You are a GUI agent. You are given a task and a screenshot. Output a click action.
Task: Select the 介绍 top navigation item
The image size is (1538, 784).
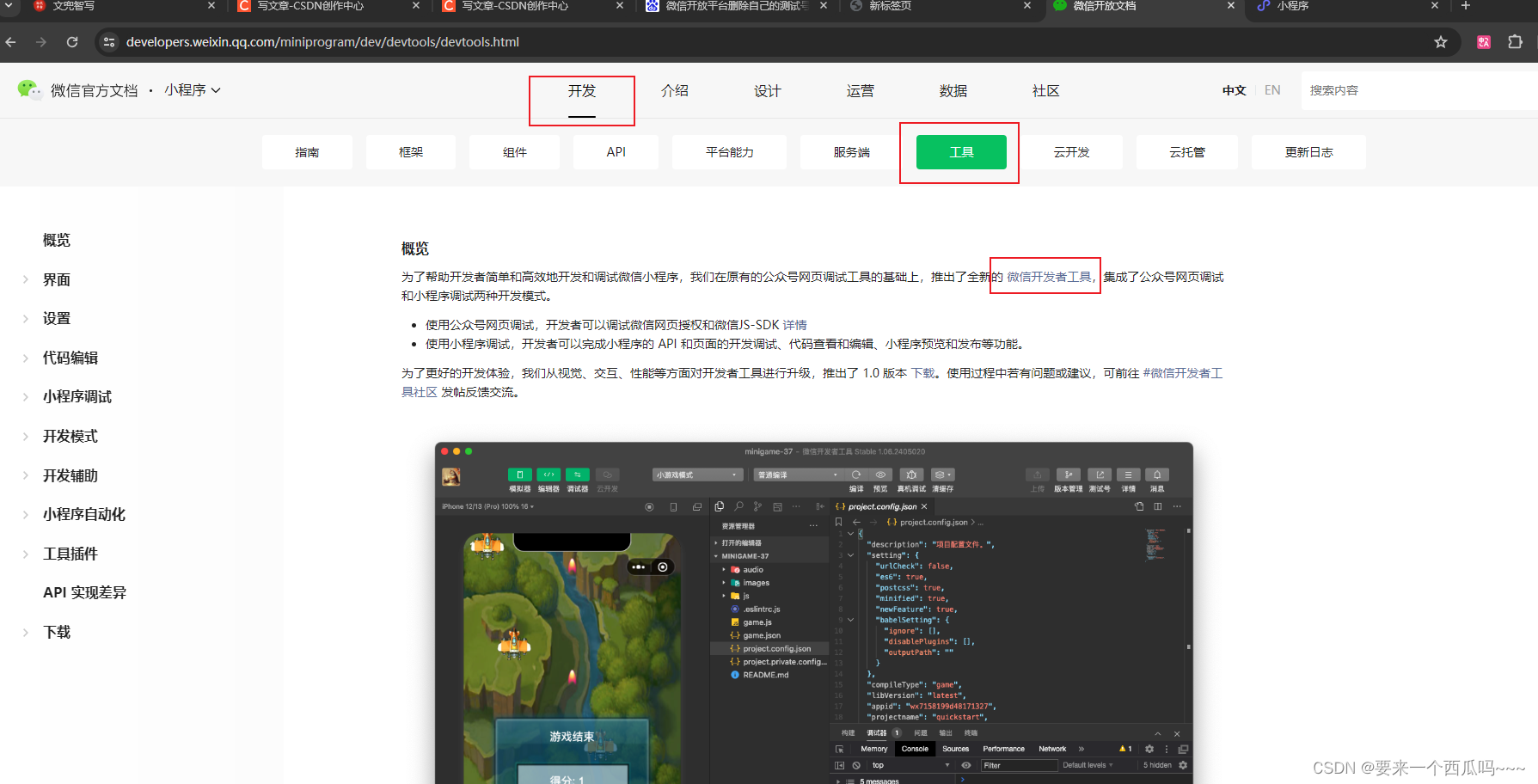pyautogui.click(x=675, y=91)
